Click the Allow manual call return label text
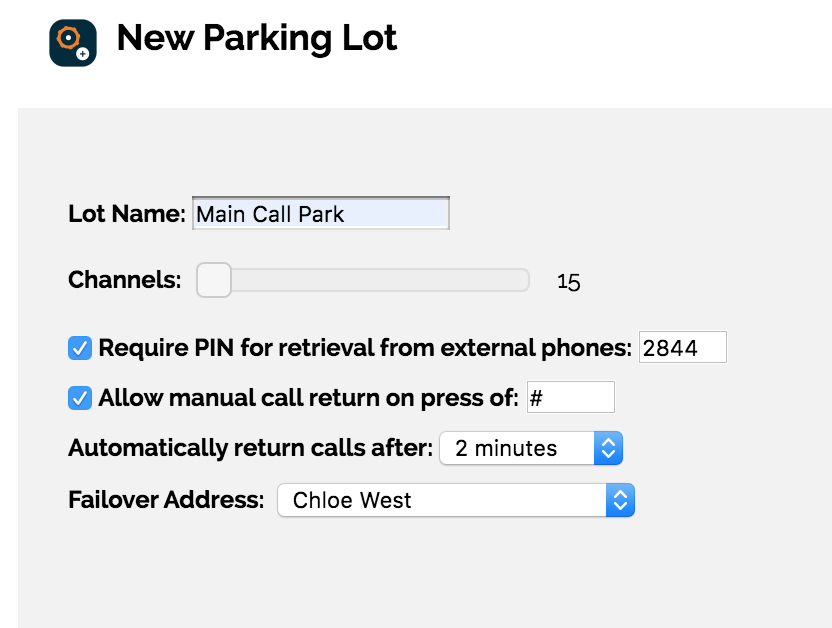 (308, 398)
